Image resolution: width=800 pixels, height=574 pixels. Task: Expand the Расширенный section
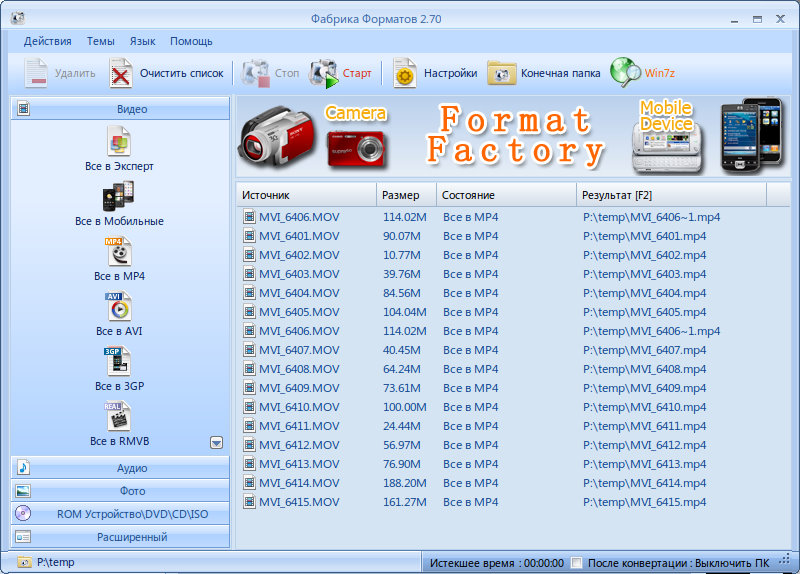pos(120,537)
